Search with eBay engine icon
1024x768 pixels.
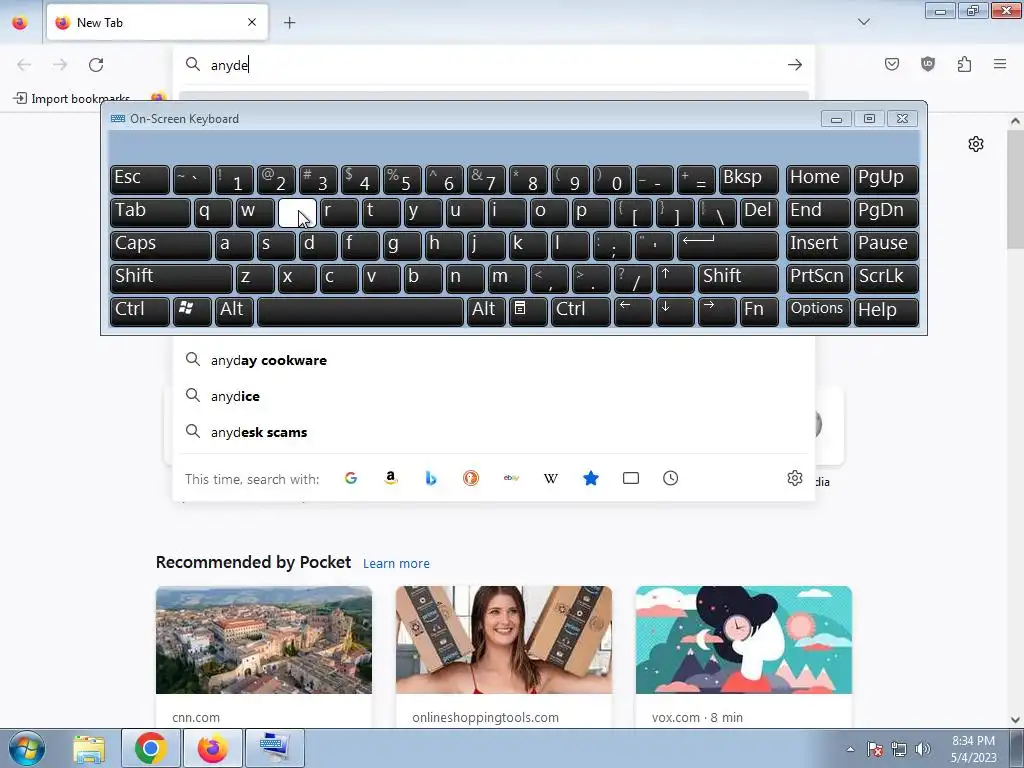point(511,479)
